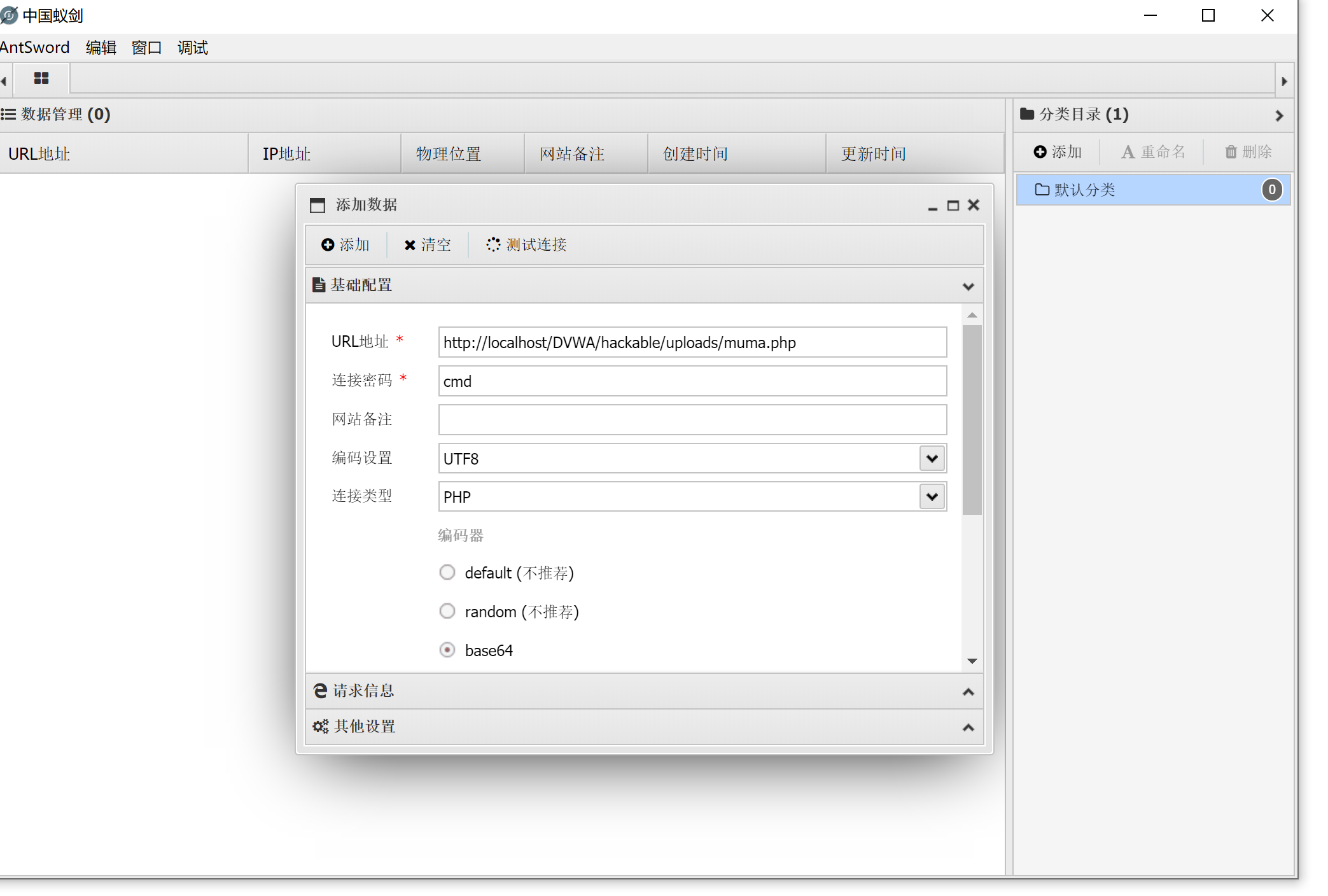Open the 连接类型 PHP dropdown
Screen dimensions: 1328x896
[932, 496]
